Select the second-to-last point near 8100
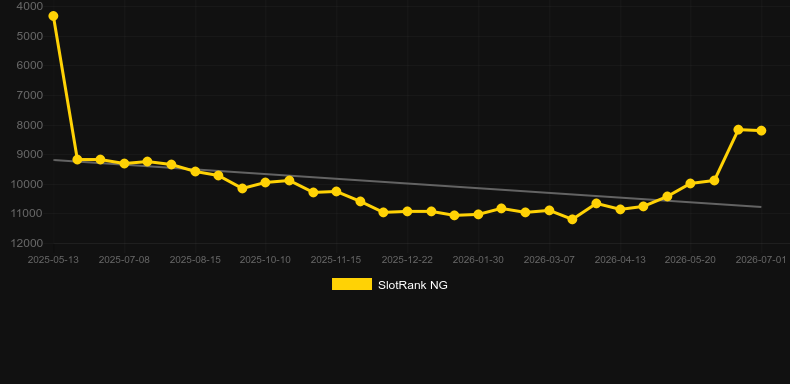This screenshot has width=790, height=384. [738, 130]
